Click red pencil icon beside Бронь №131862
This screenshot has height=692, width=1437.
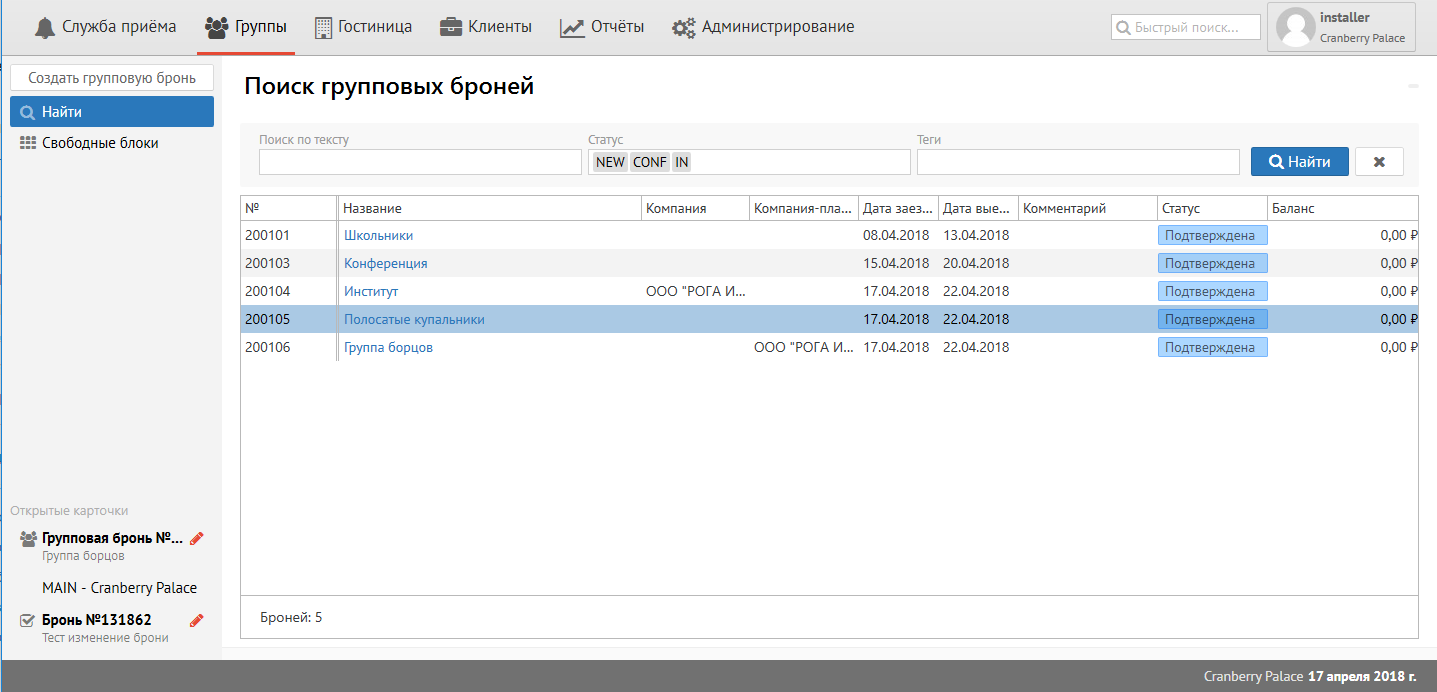point(197,620)
